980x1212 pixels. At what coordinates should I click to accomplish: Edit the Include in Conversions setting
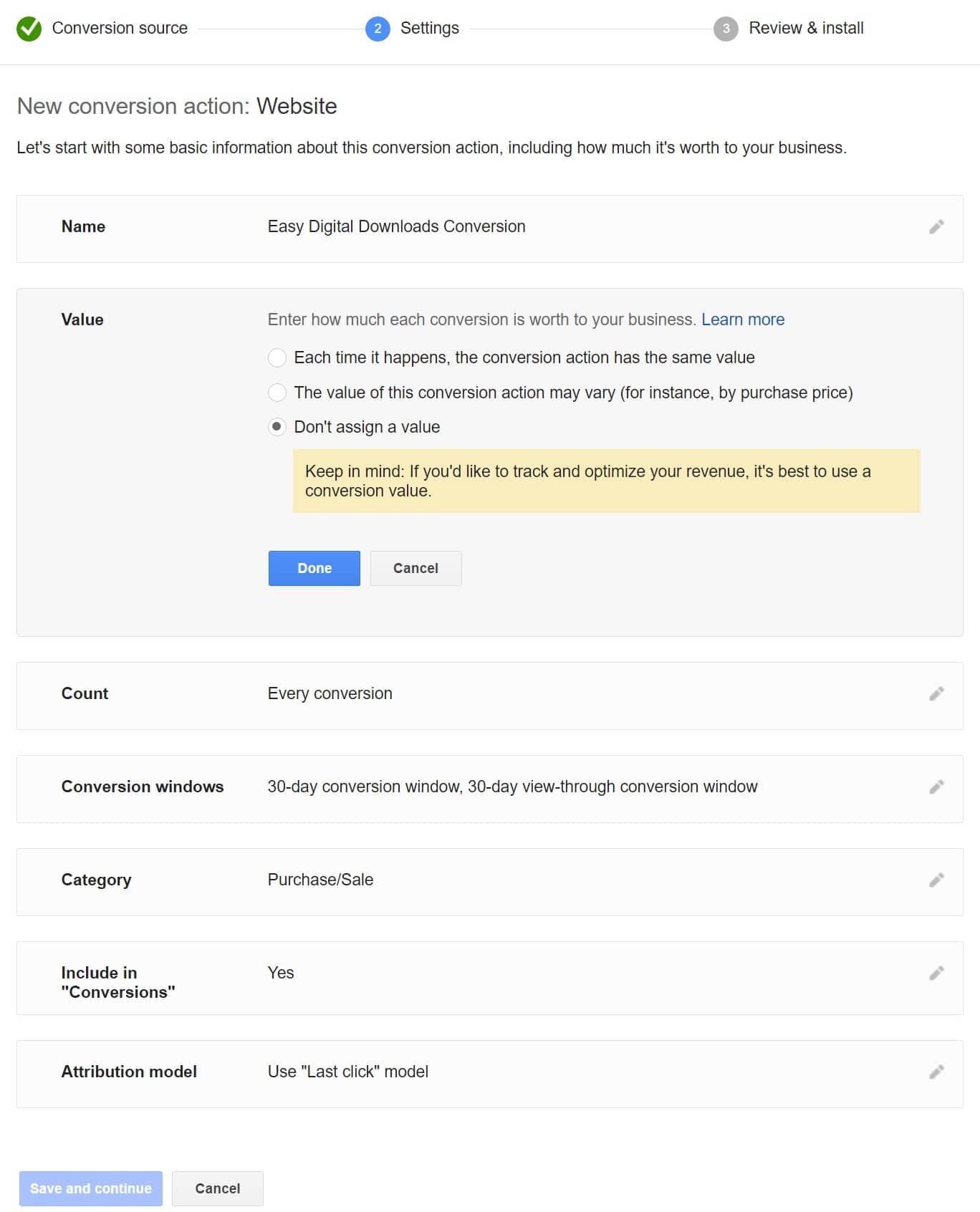(936, 972)
